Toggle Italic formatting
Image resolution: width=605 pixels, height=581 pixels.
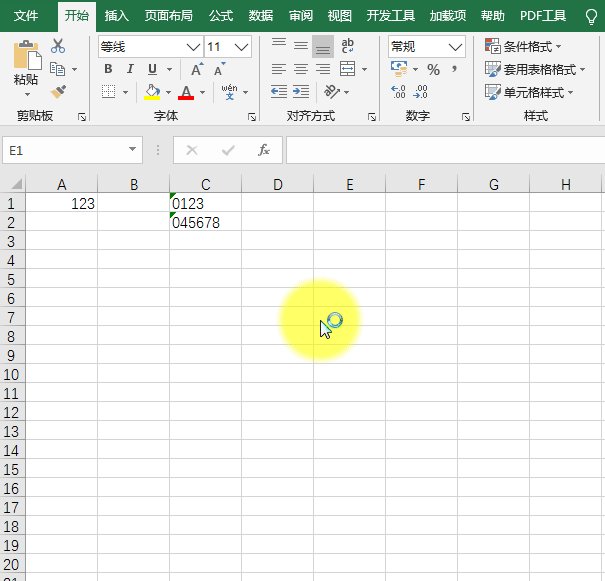130,69
